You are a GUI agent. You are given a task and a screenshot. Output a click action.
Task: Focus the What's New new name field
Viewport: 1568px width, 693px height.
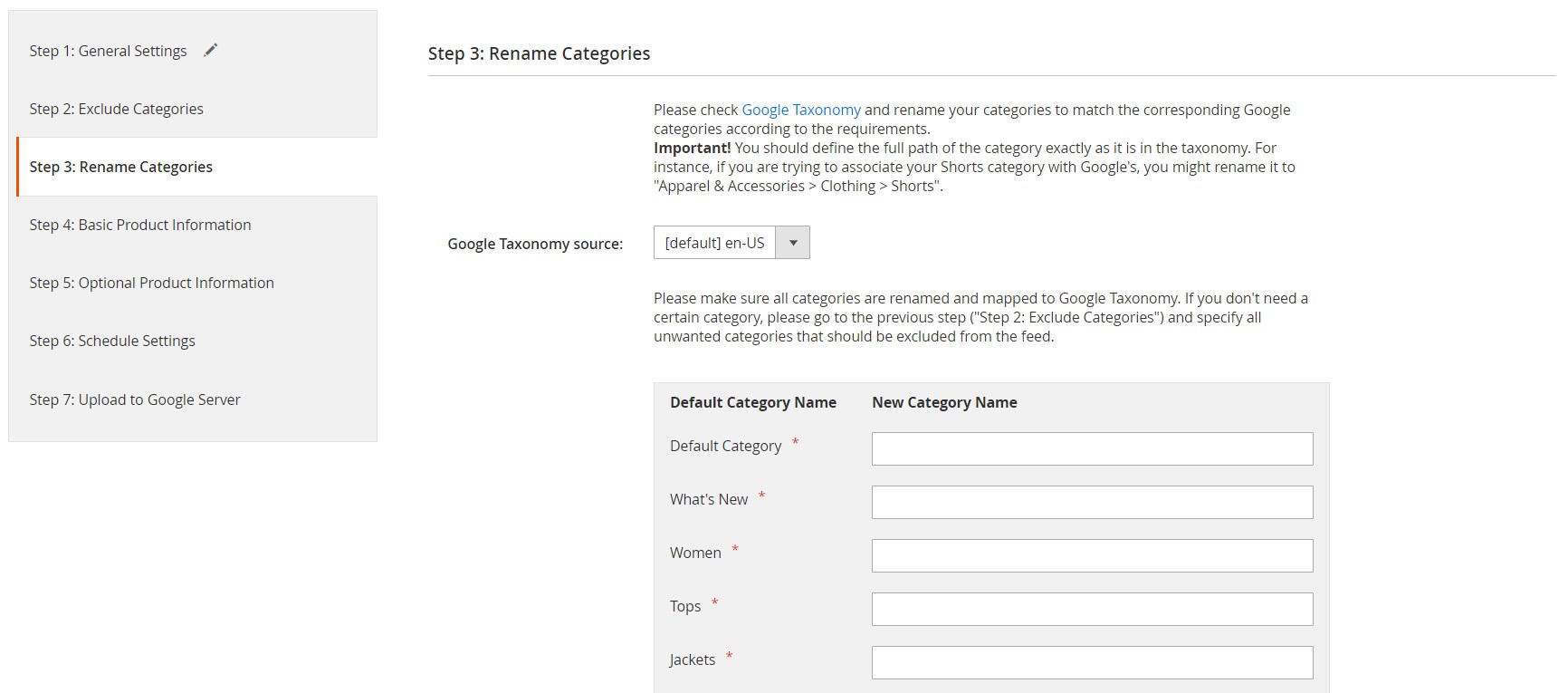[1091, 502]
